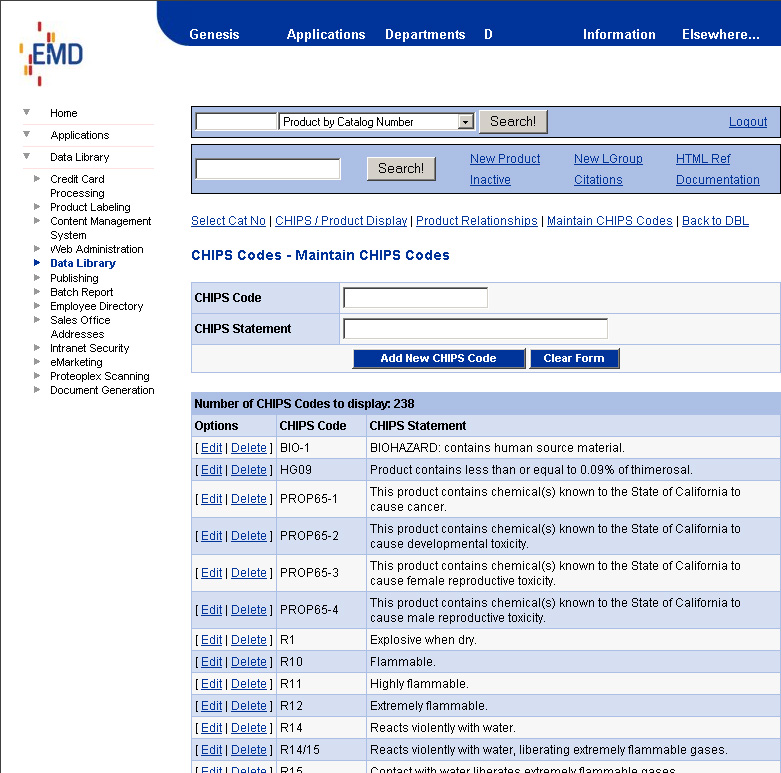Focus the CHIPS Code text field
781x773 pixels.
pos(415,298)
